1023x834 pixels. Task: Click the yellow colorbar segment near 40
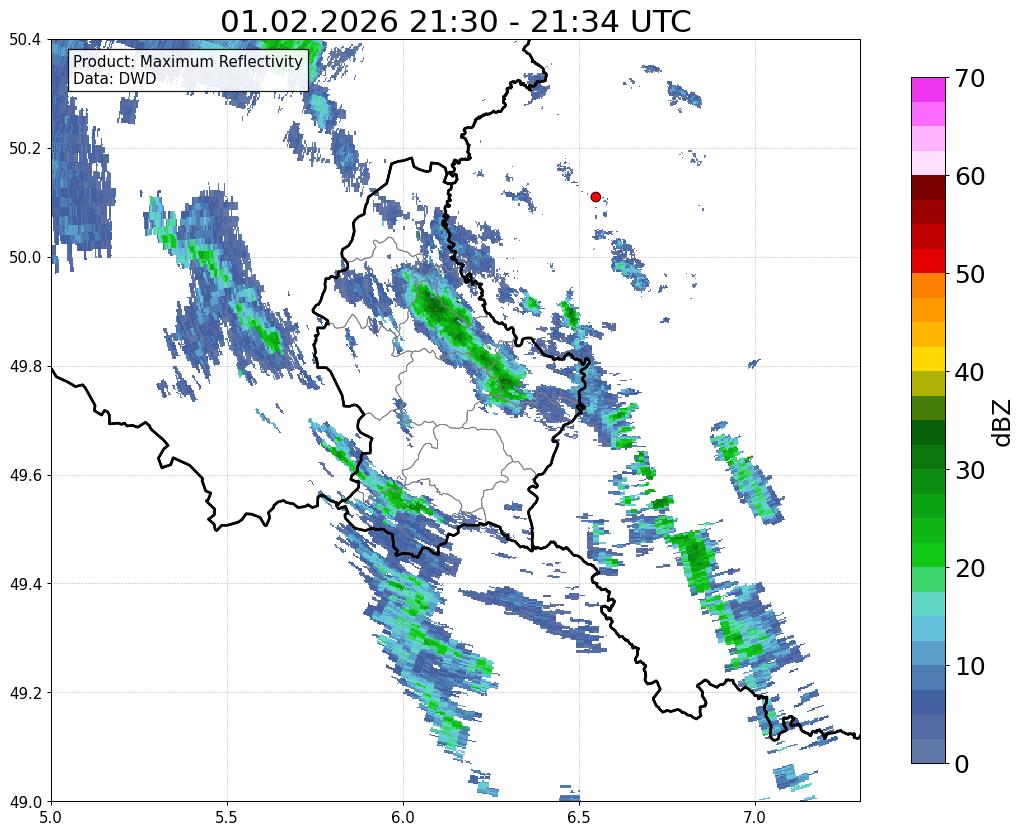[x=928, y=359]
